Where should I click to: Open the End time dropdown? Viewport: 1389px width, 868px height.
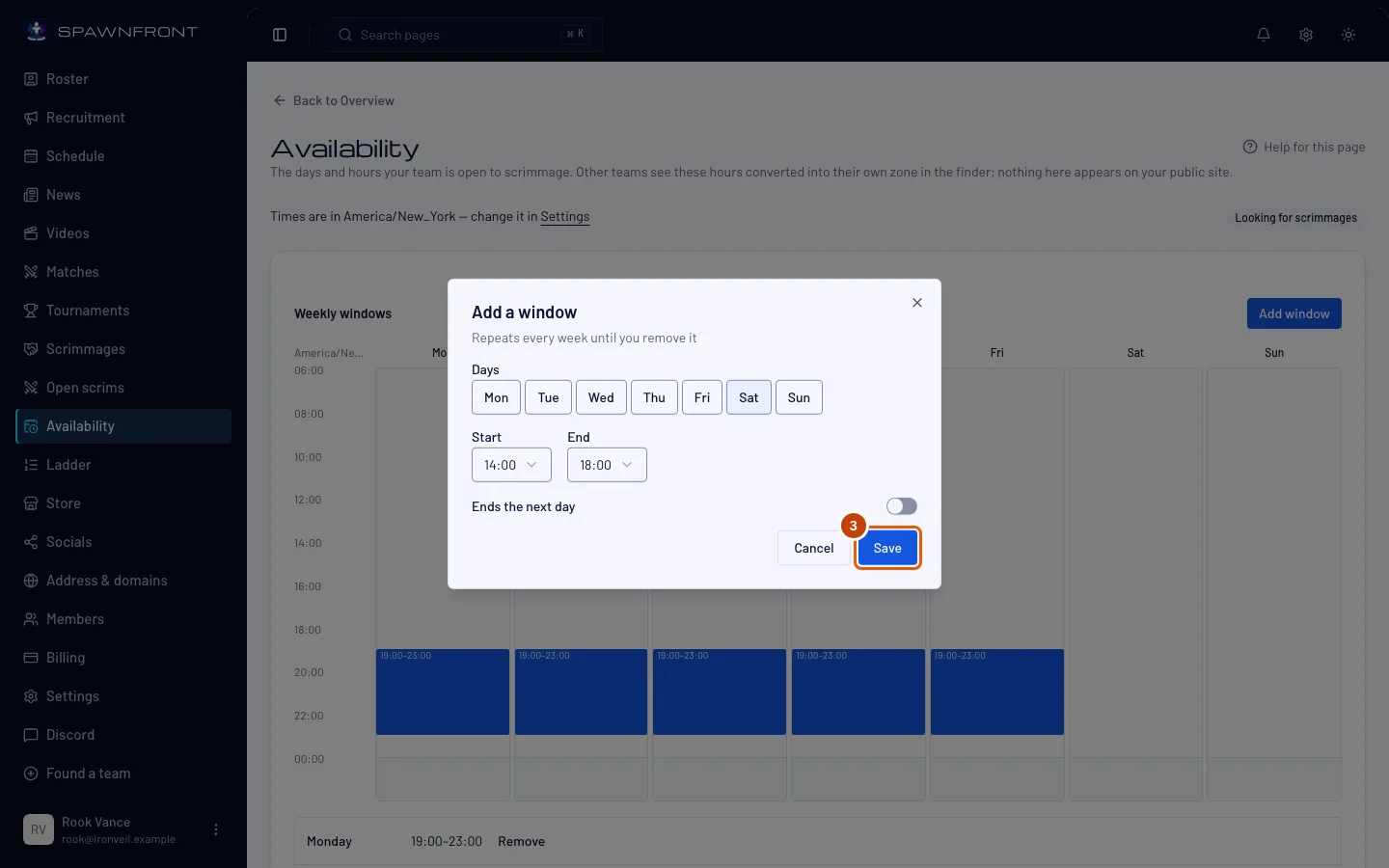[607, 465]
